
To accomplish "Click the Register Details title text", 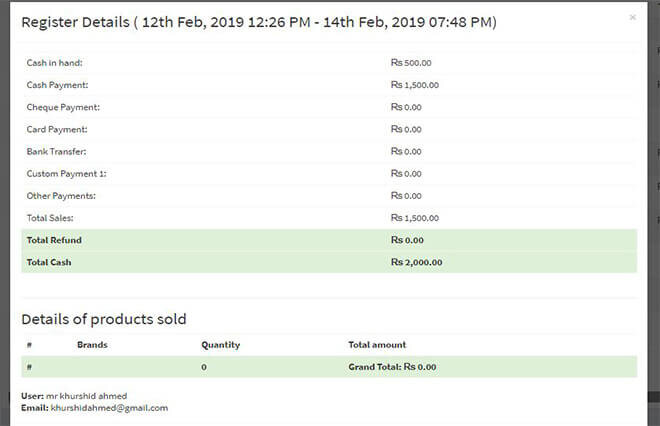I will [259, 21].
